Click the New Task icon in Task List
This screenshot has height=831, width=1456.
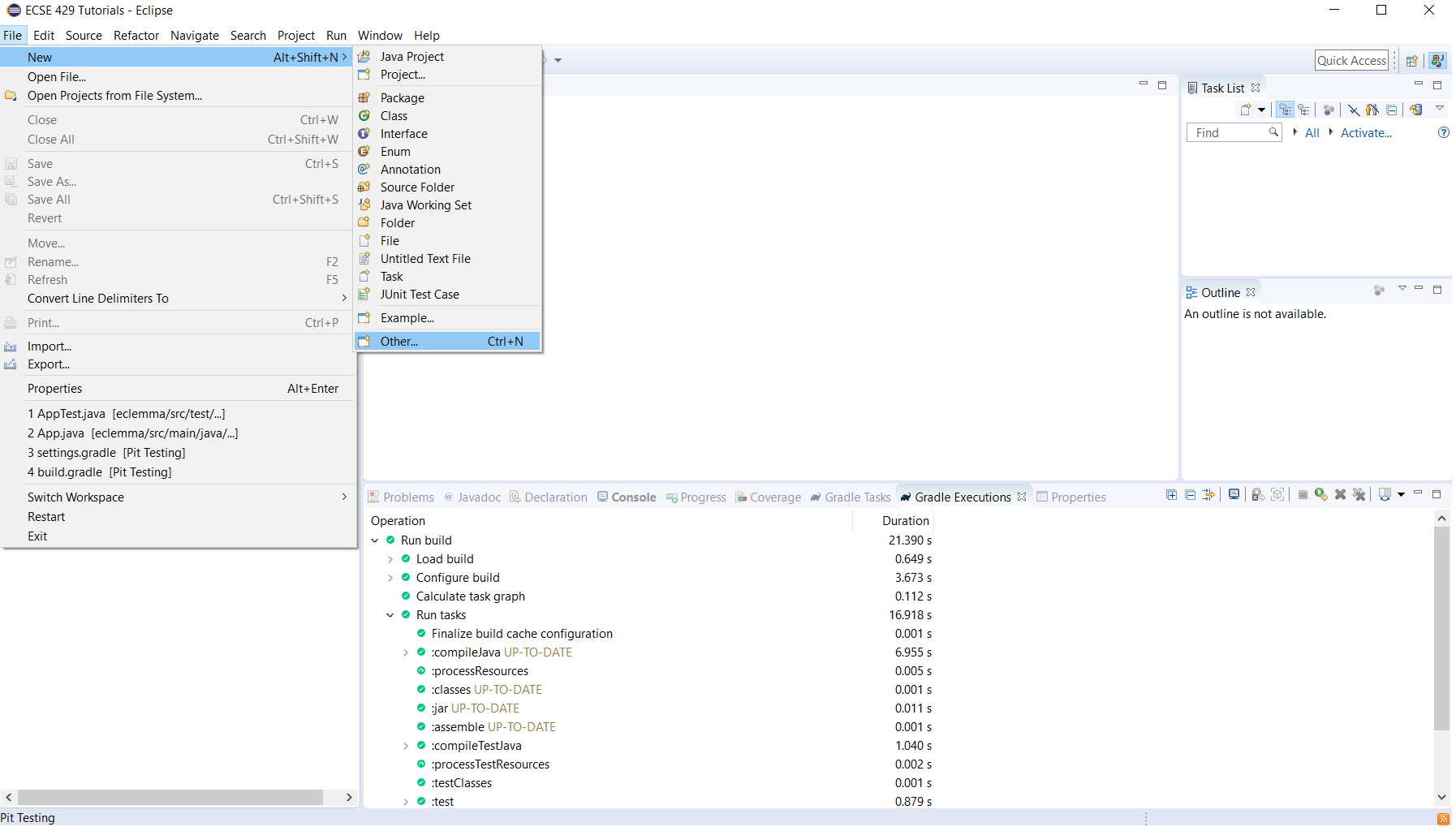tap(1246, 110)
